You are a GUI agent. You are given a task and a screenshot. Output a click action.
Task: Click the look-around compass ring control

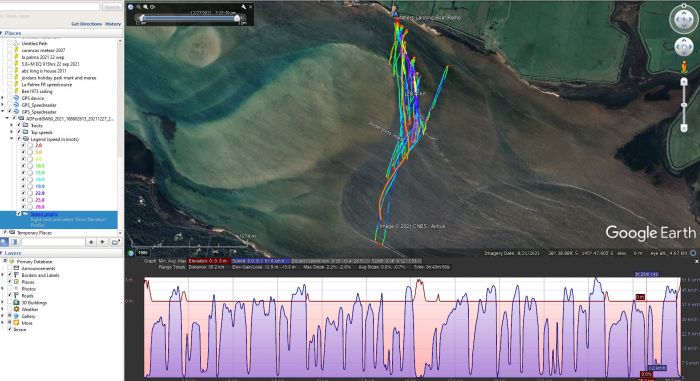tap(683, 19)
